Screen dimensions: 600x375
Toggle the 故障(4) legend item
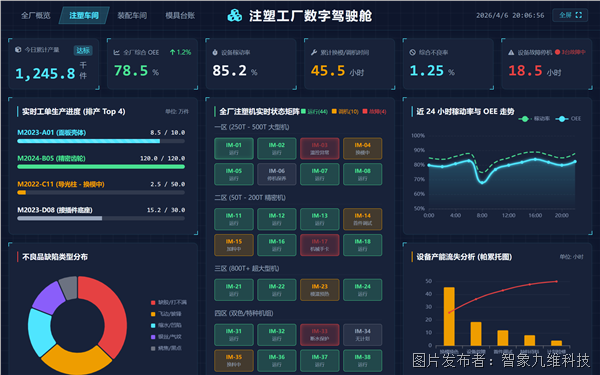pos(374,111)
